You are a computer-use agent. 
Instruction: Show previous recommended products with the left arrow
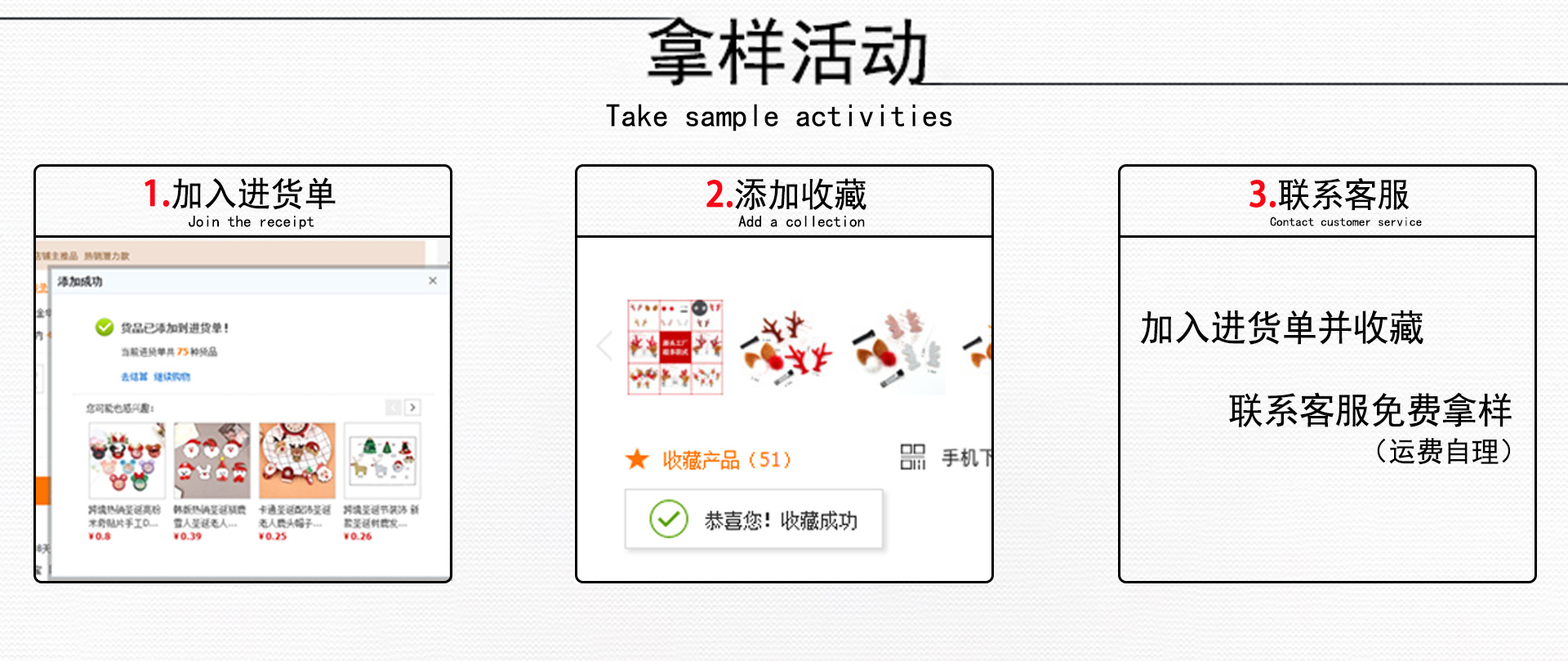click(394, 407)
